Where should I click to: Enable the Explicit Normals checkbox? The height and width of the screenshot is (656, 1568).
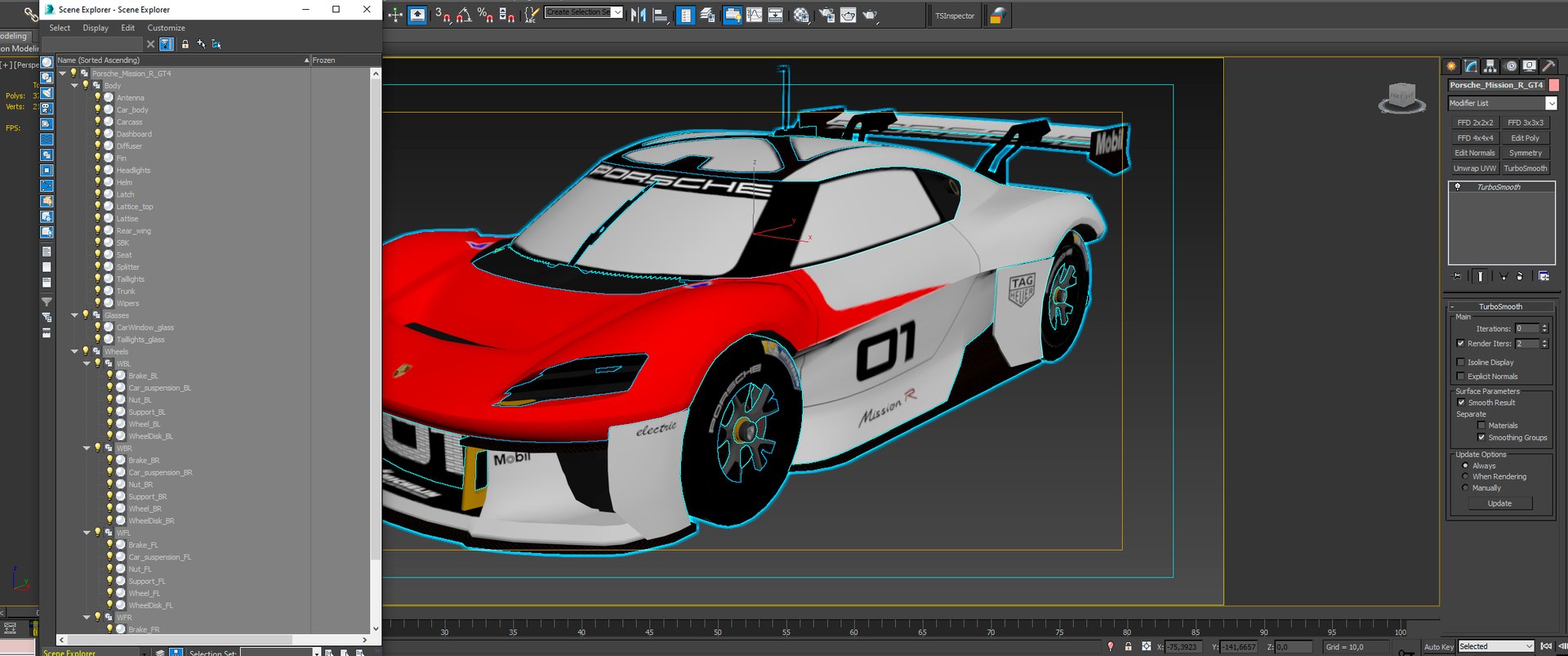1461,377
